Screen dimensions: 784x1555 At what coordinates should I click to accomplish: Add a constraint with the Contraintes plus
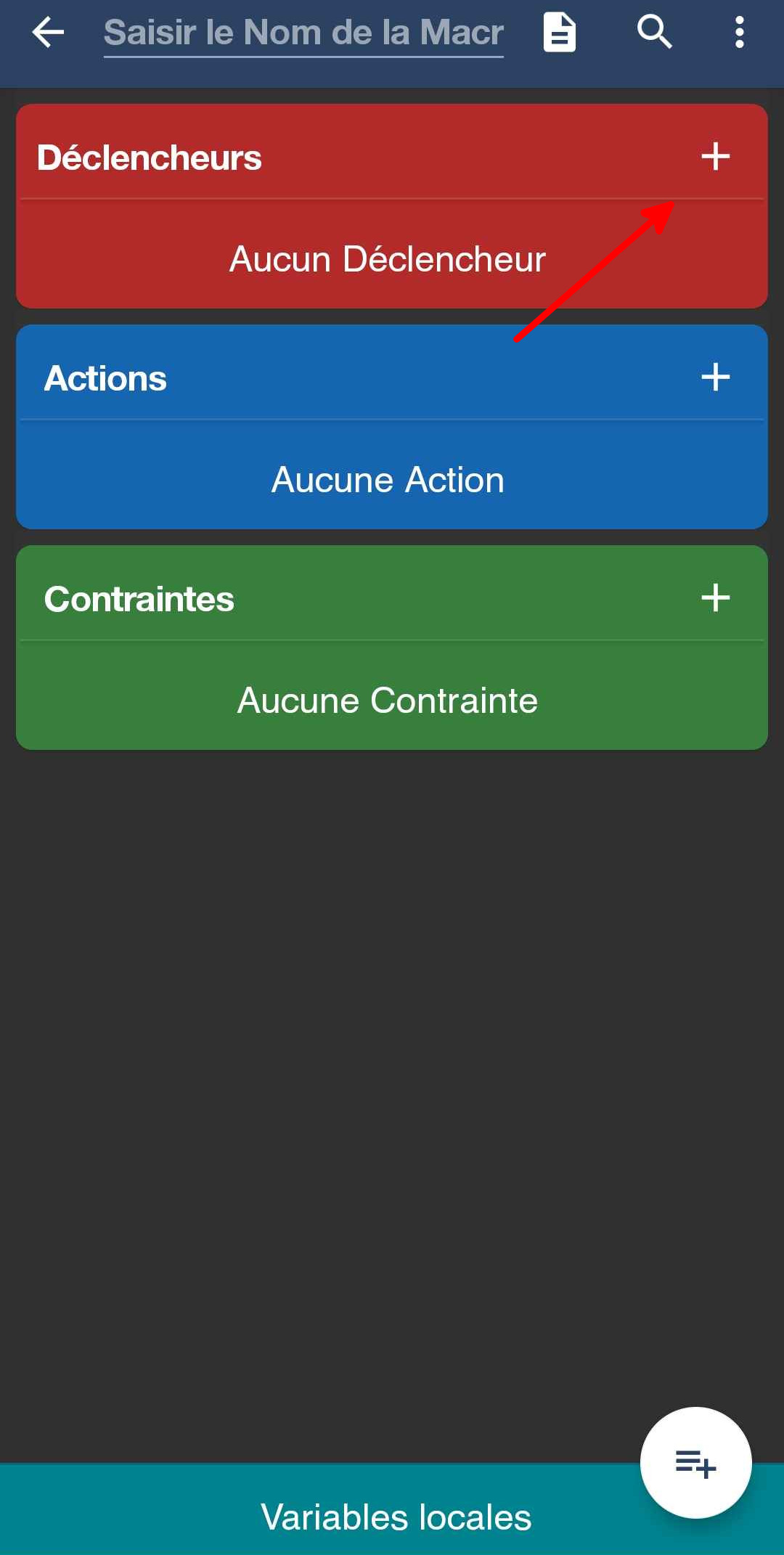click(x=715, y=597)
